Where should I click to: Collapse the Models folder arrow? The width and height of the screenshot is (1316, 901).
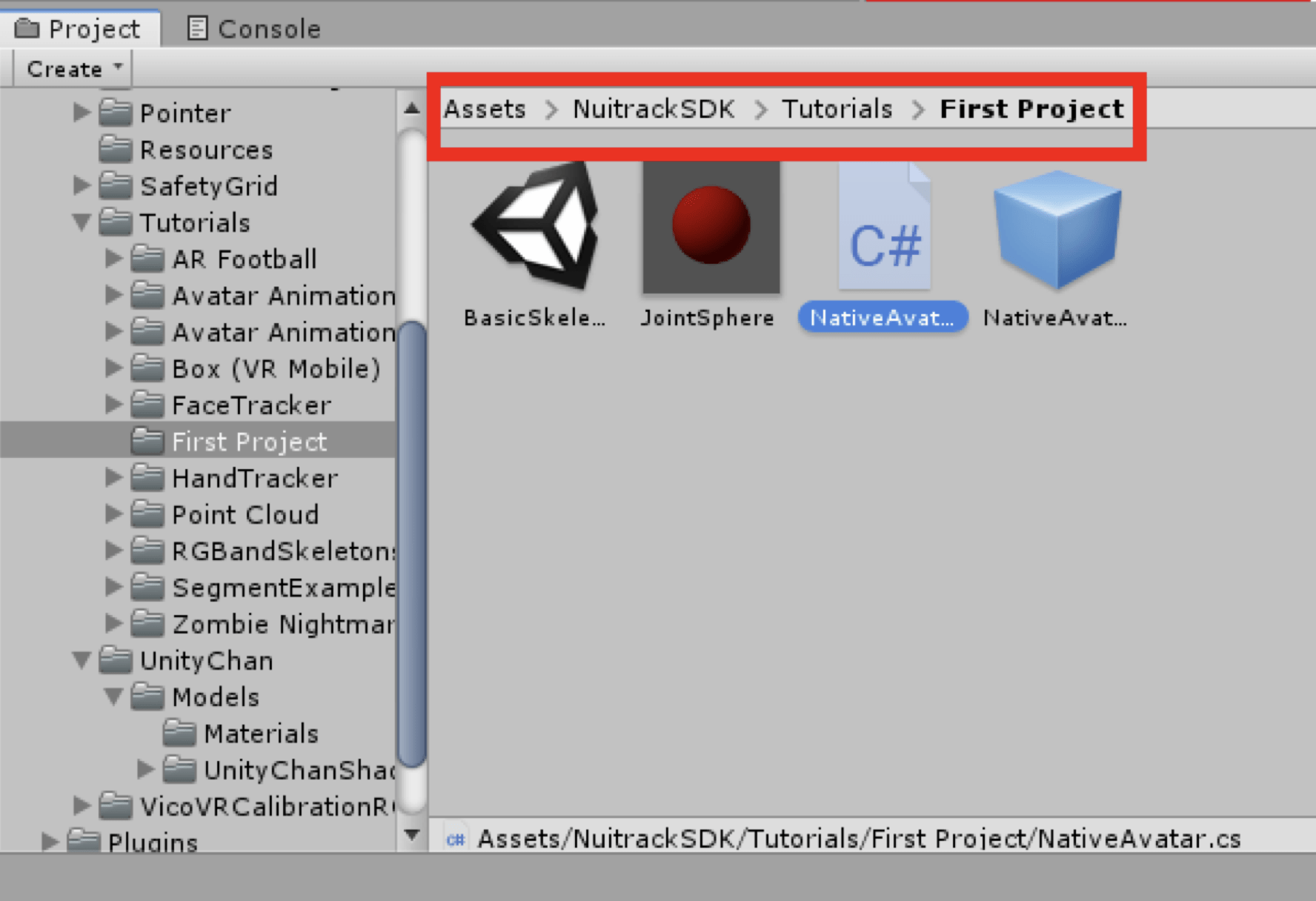(x=113, y=696)
